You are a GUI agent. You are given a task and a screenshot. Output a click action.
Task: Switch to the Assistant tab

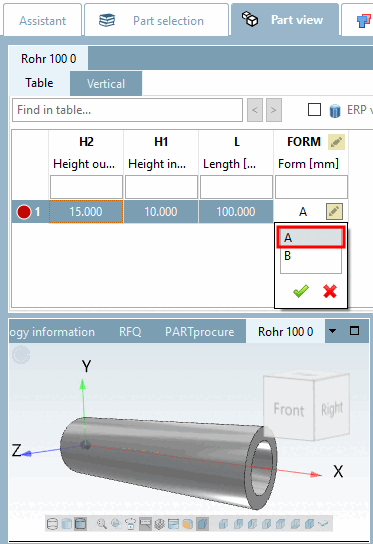point(42,20)
